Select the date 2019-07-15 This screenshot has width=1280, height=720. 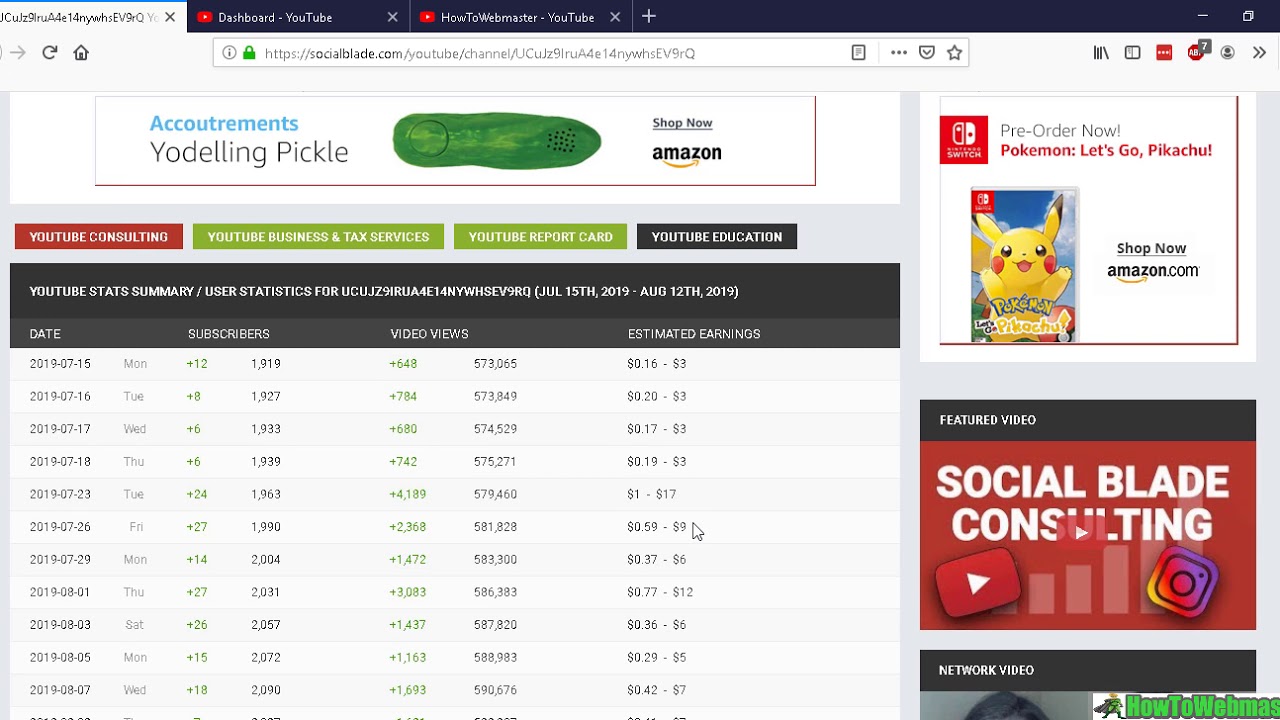[x=60, y=364]
